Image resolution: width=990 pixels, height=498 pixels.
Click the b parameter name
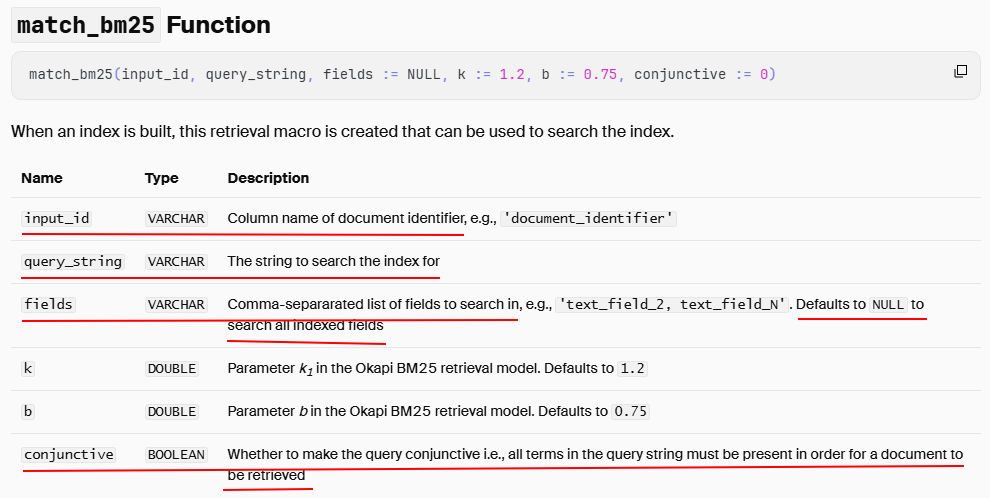(29, 411)
